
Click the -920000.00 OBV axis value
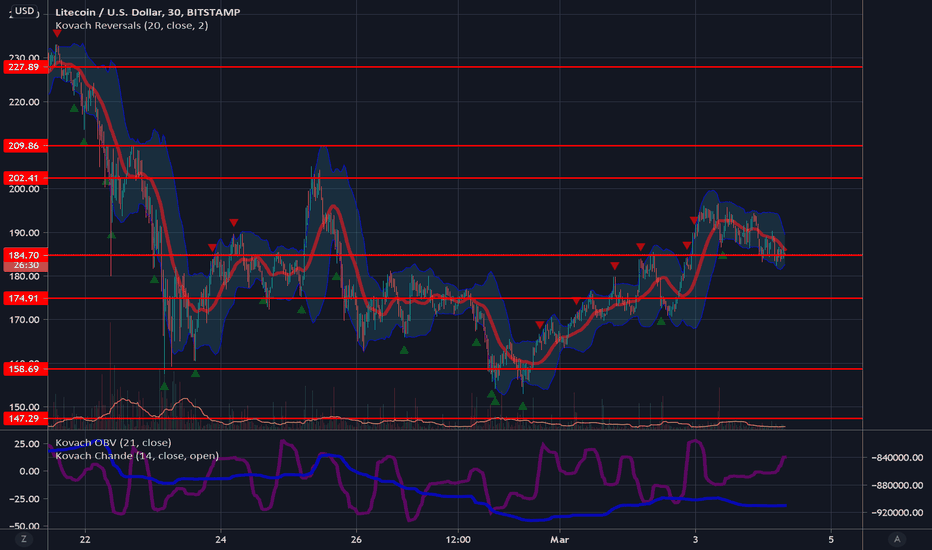897,513
